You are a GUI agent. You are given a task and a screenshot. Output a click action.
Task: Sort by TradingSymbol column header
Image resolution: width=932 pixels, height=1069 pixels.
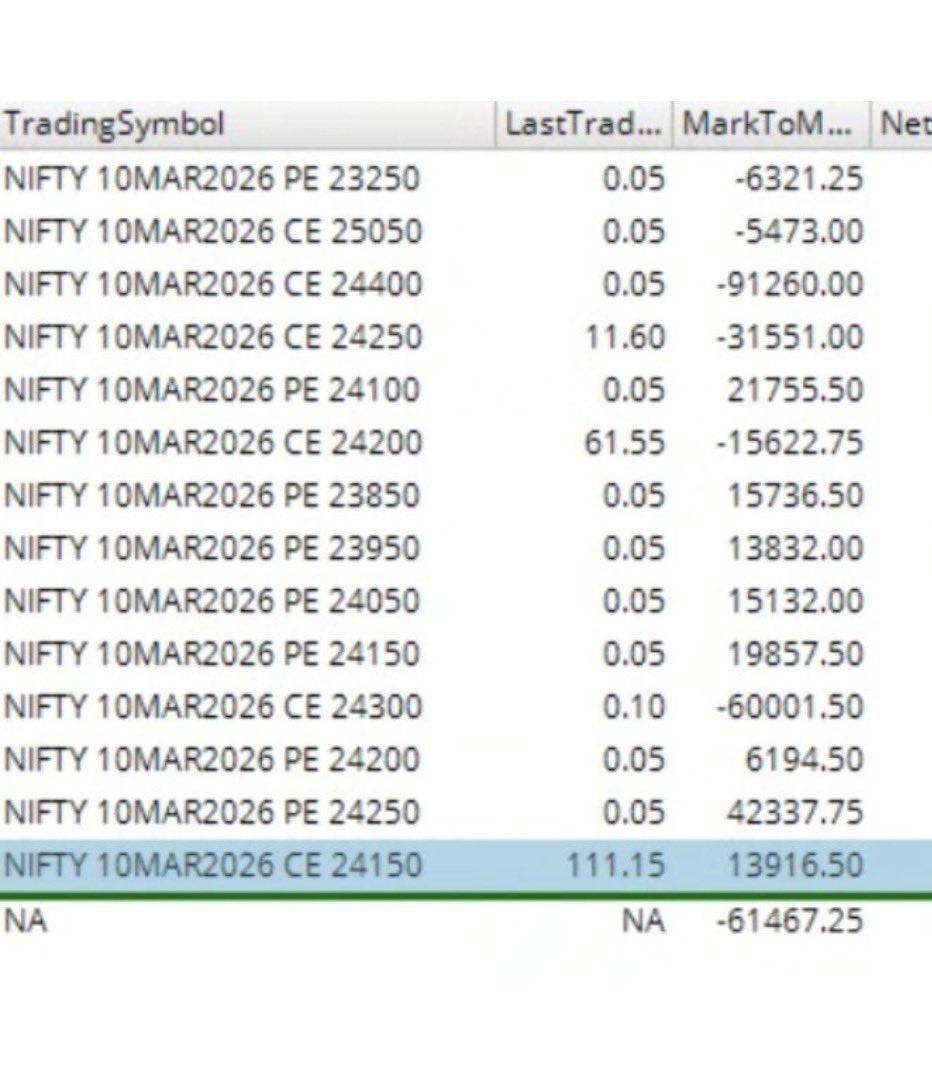pos(247,125)
